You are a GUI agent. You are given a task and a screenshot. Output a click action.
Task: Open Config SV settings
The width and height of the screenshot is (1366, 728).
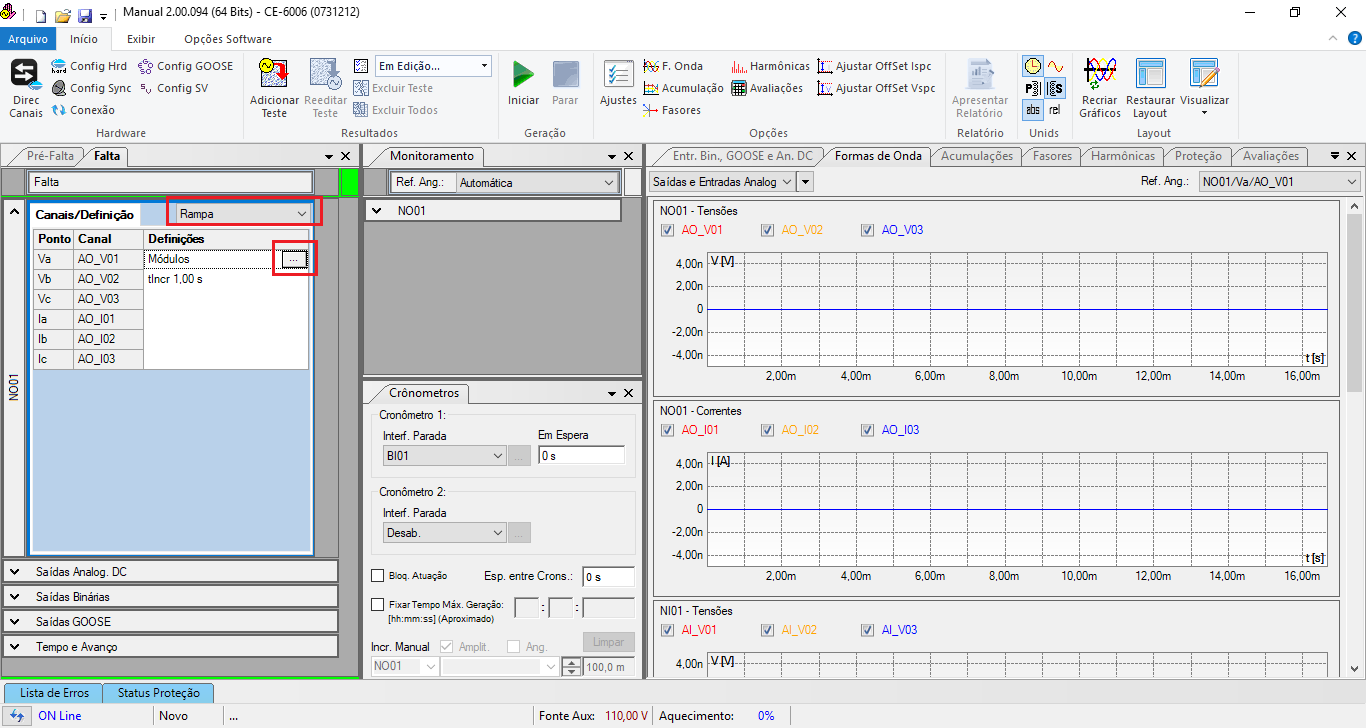click(173, 88)
